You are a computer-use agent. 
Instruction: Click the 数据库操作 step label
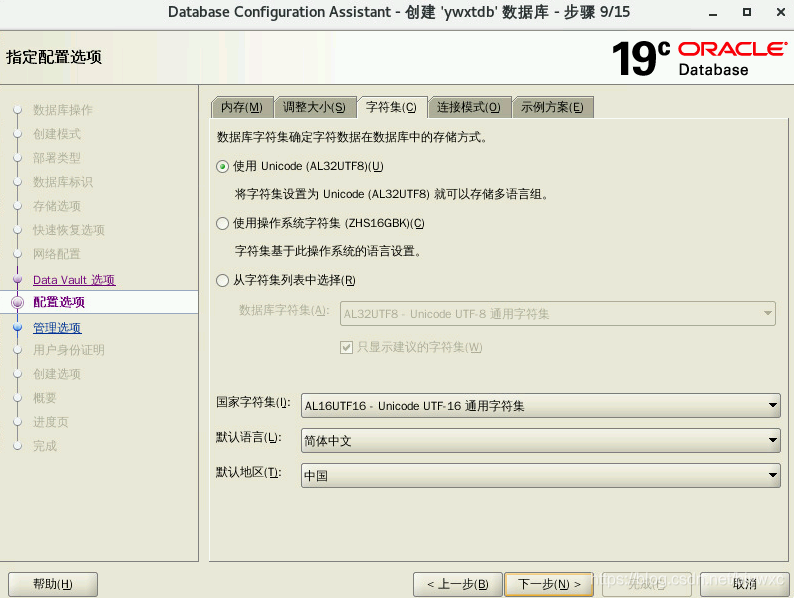coord(63,110)
